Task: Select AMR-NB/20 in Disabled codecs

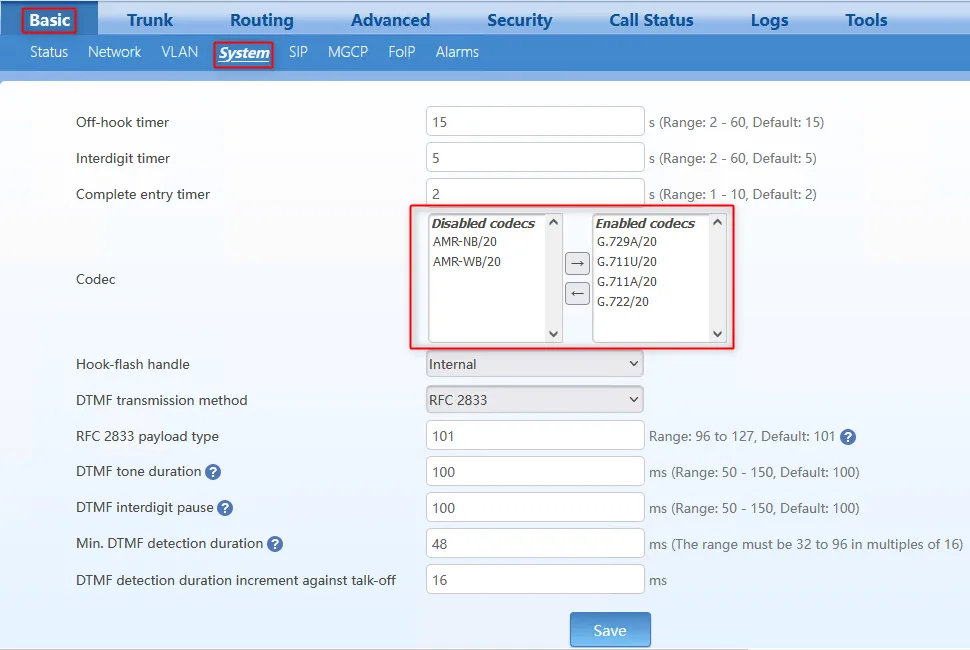Action: (x=465, y=242)
